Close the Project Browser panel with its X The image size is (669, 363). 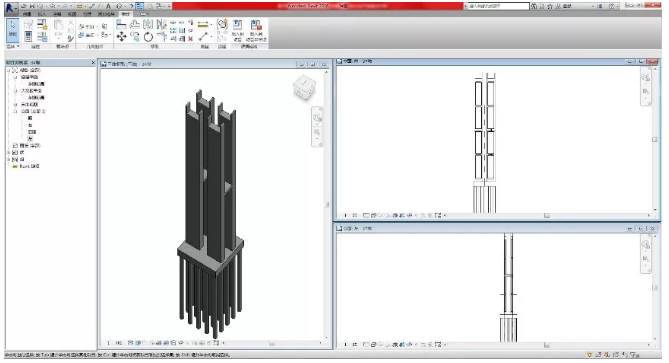tap(93, 63)
